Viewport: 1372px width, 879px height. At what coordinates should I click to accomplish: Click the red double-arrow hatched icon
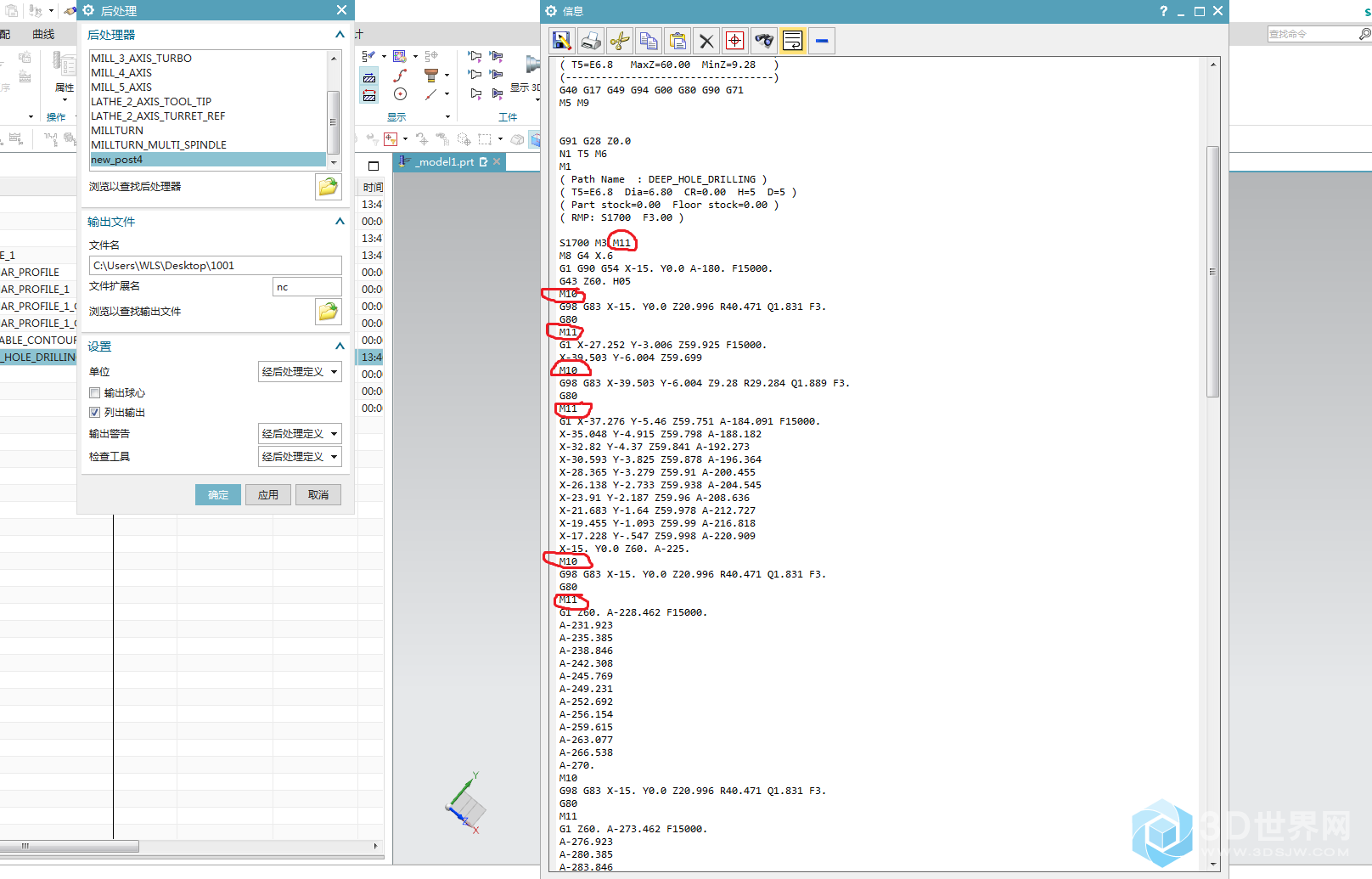[369, 95]
